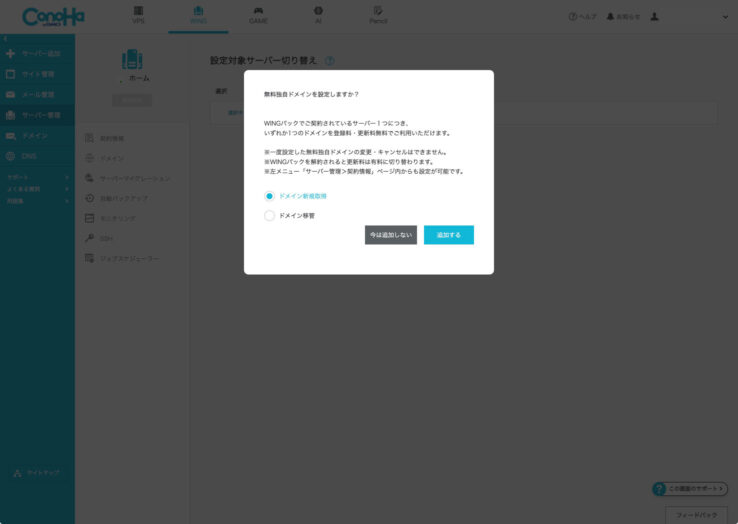738x524 pixels.
Task: Click the server ホーム icon
Action: tap(132, 59)
